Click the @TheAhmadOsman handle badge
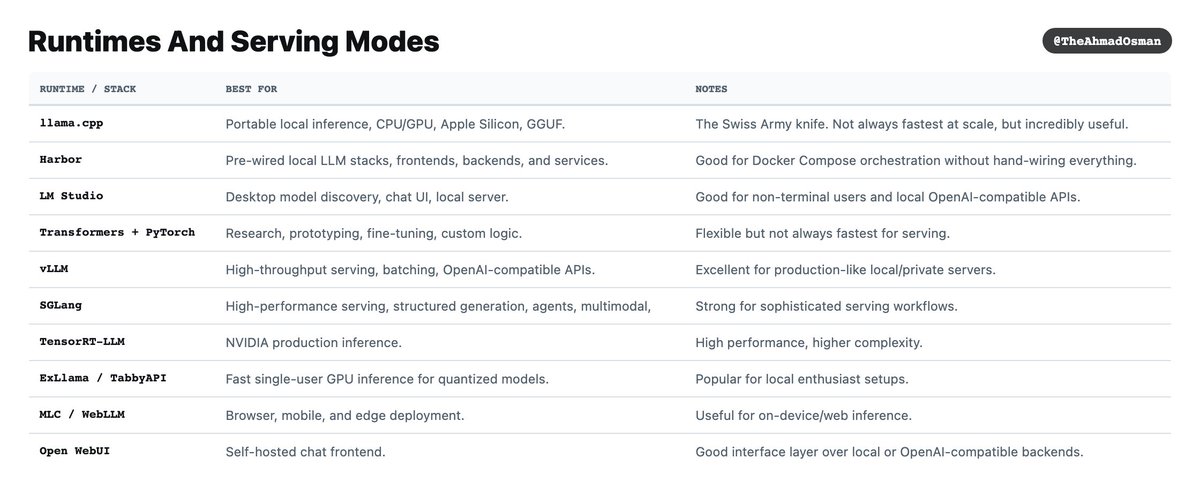The height and width of the screenshot is (496, 1200). 1106,41
